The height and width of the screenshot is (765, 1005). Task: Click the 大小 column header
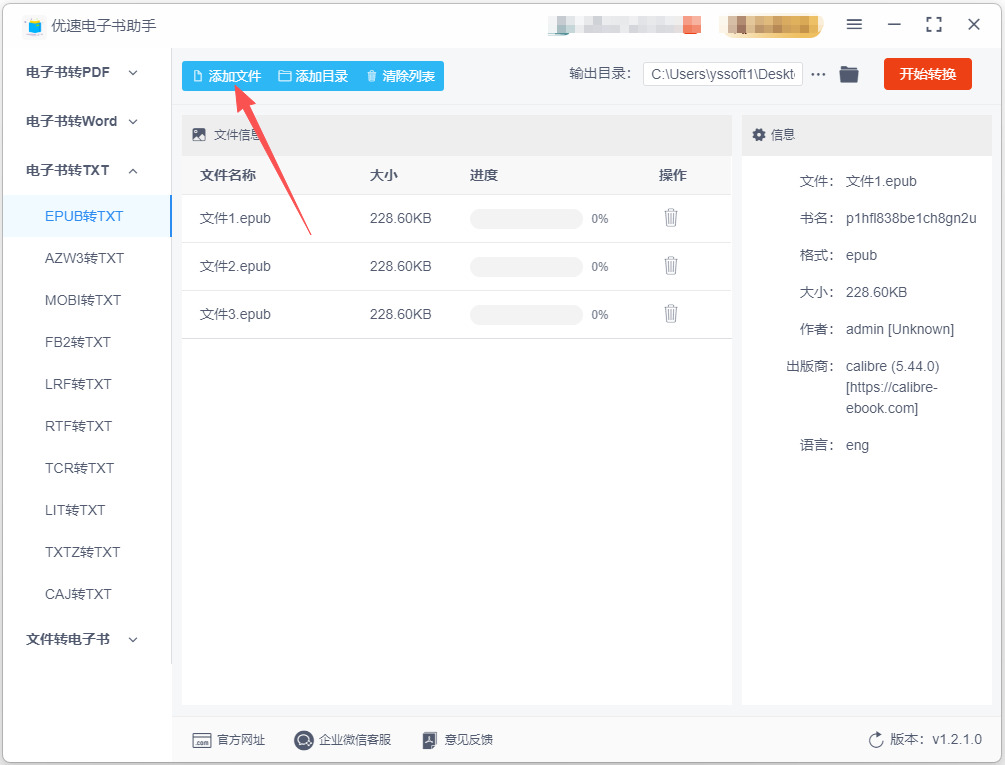[x=383, y=175]
